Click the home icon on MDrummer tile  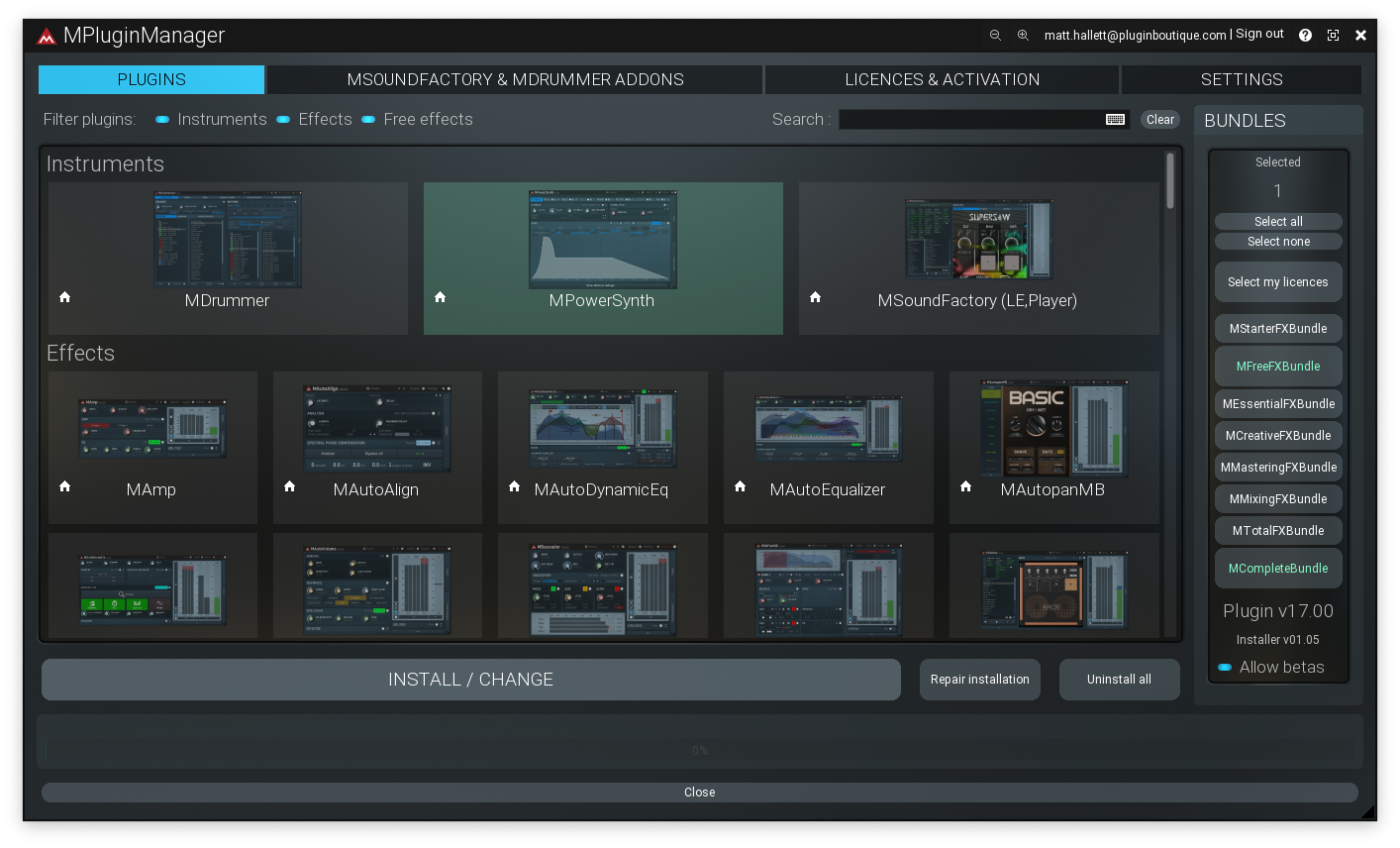tap(65, 297)
